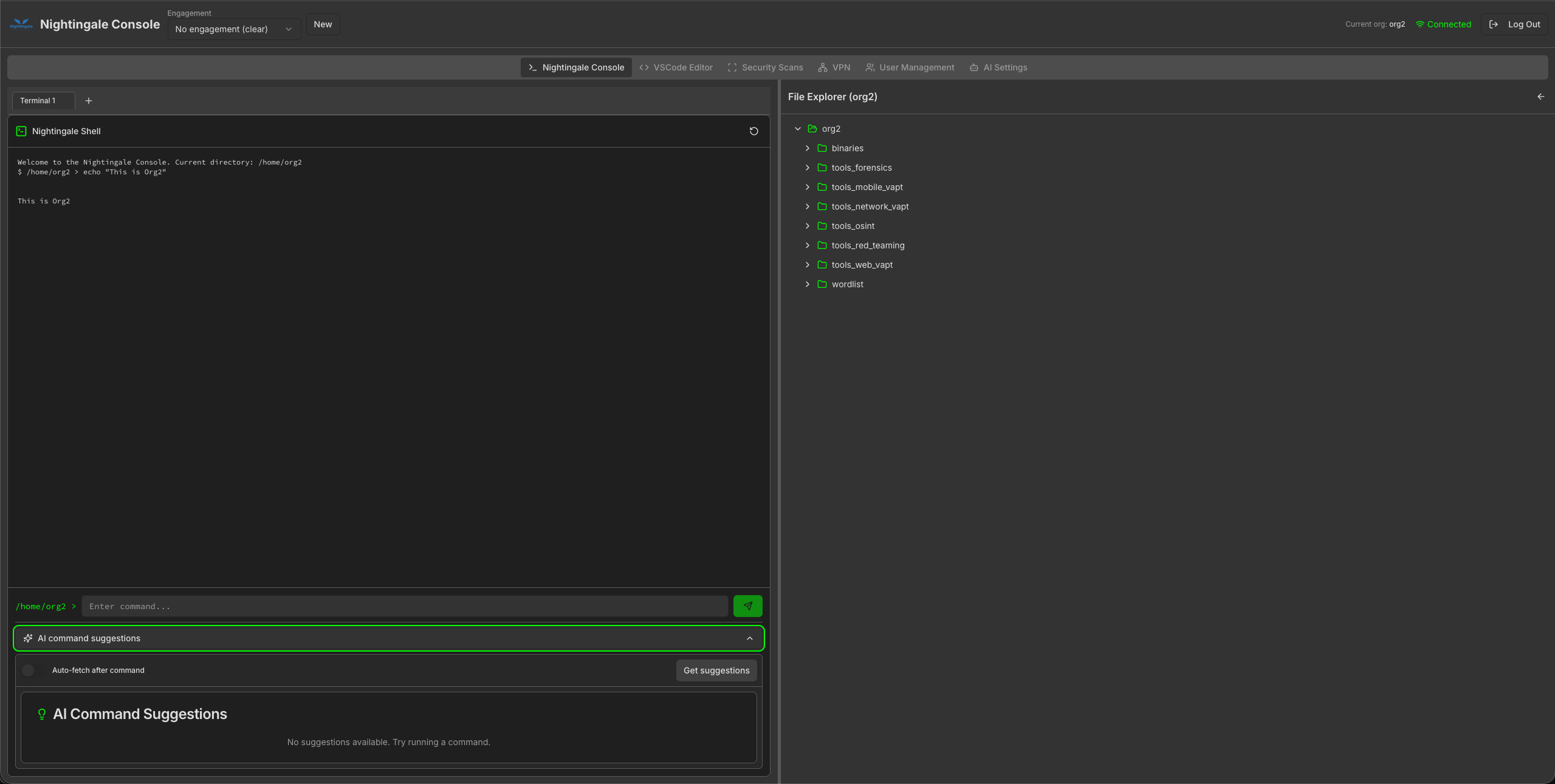The width and height of the screenshot is (1555, 784).
Task: Click the lightbulb icon beside AI Command Suggestions
Action: [42, 714]
